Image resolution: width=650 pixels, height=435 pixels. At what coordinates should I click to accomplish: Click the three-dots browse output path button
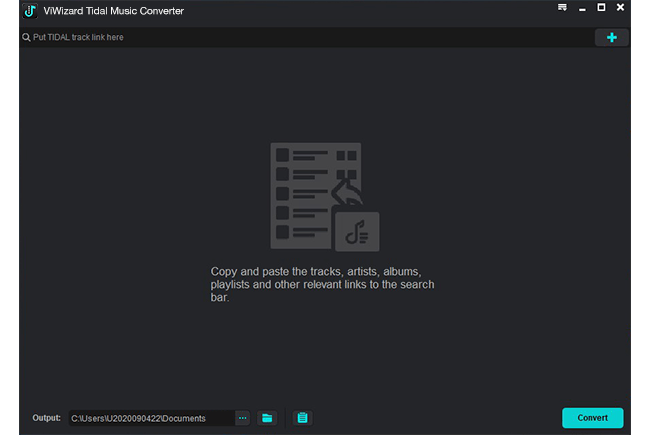243,418
